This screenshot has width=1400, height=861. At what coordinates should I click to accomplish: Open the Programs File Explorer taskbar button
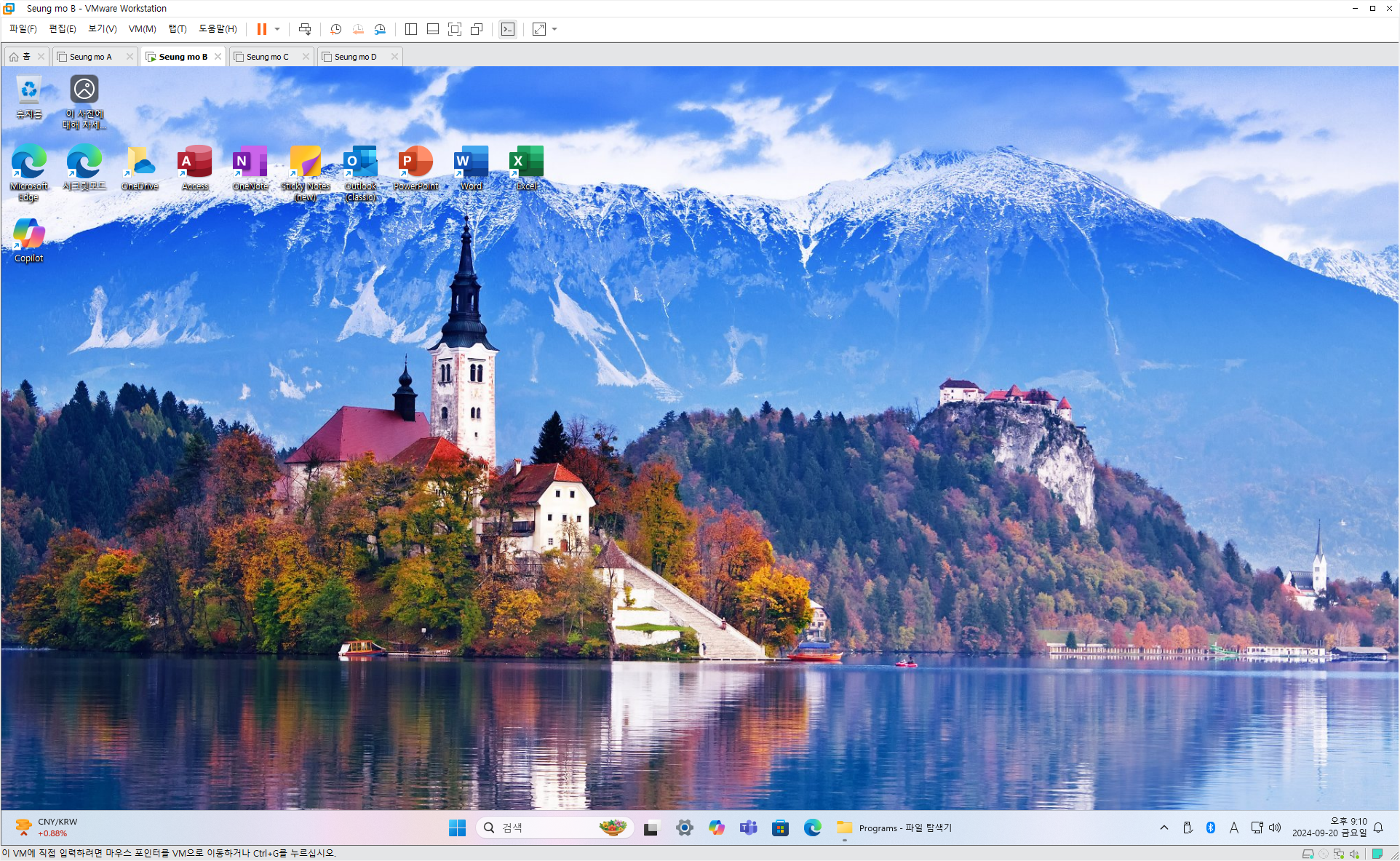[895, 828]
